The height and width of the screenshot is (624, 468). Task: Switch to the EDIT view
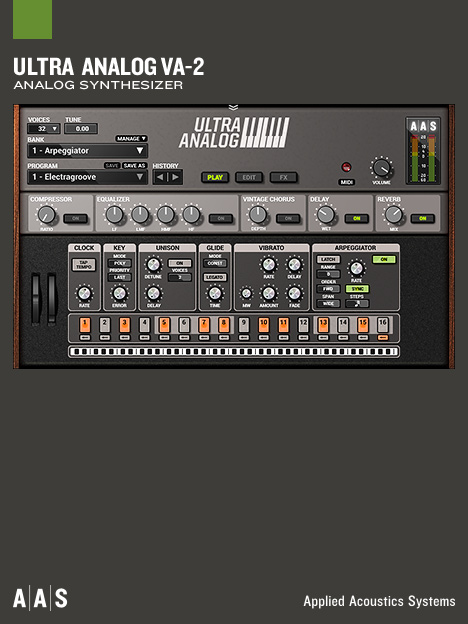(x=249, y=177)
